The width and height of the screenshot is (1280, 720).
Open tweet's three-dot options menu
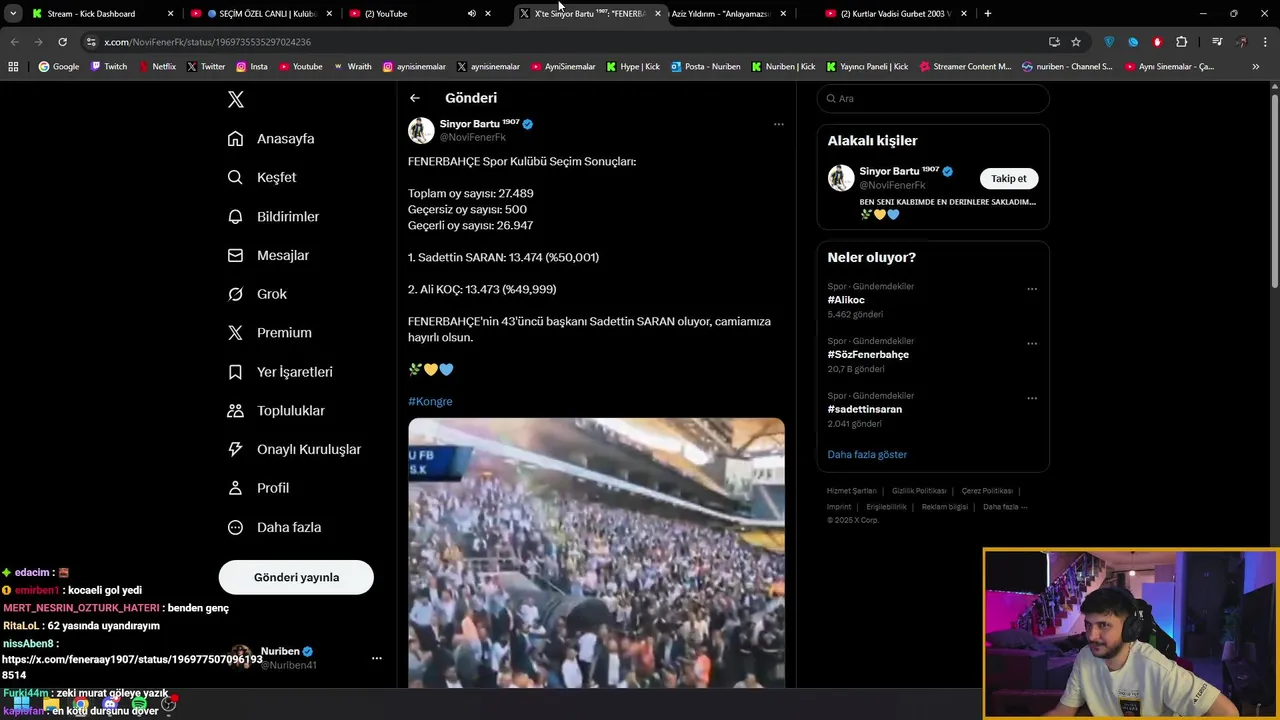(x=779, y=124)
